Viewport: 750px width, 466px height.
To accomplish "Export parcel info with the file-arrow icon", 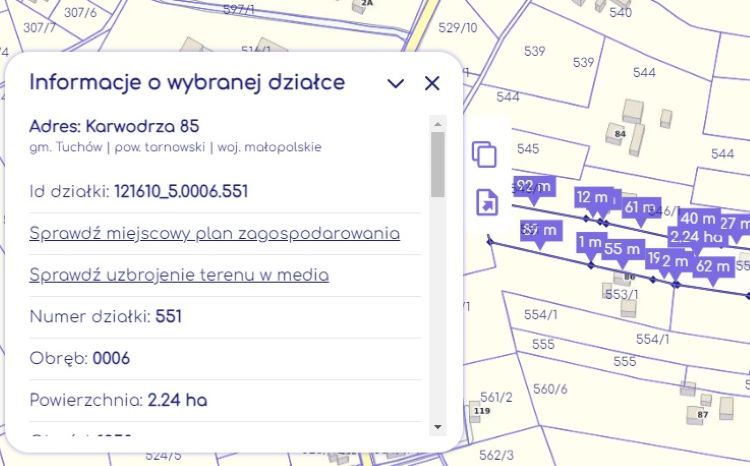I will [x=487, y=202].
